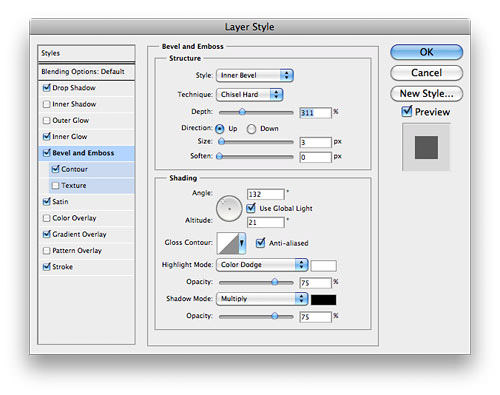The width and height of the screenshot is (500, 395).
Task: Click the New Style... button
Action: click(426, 94)
